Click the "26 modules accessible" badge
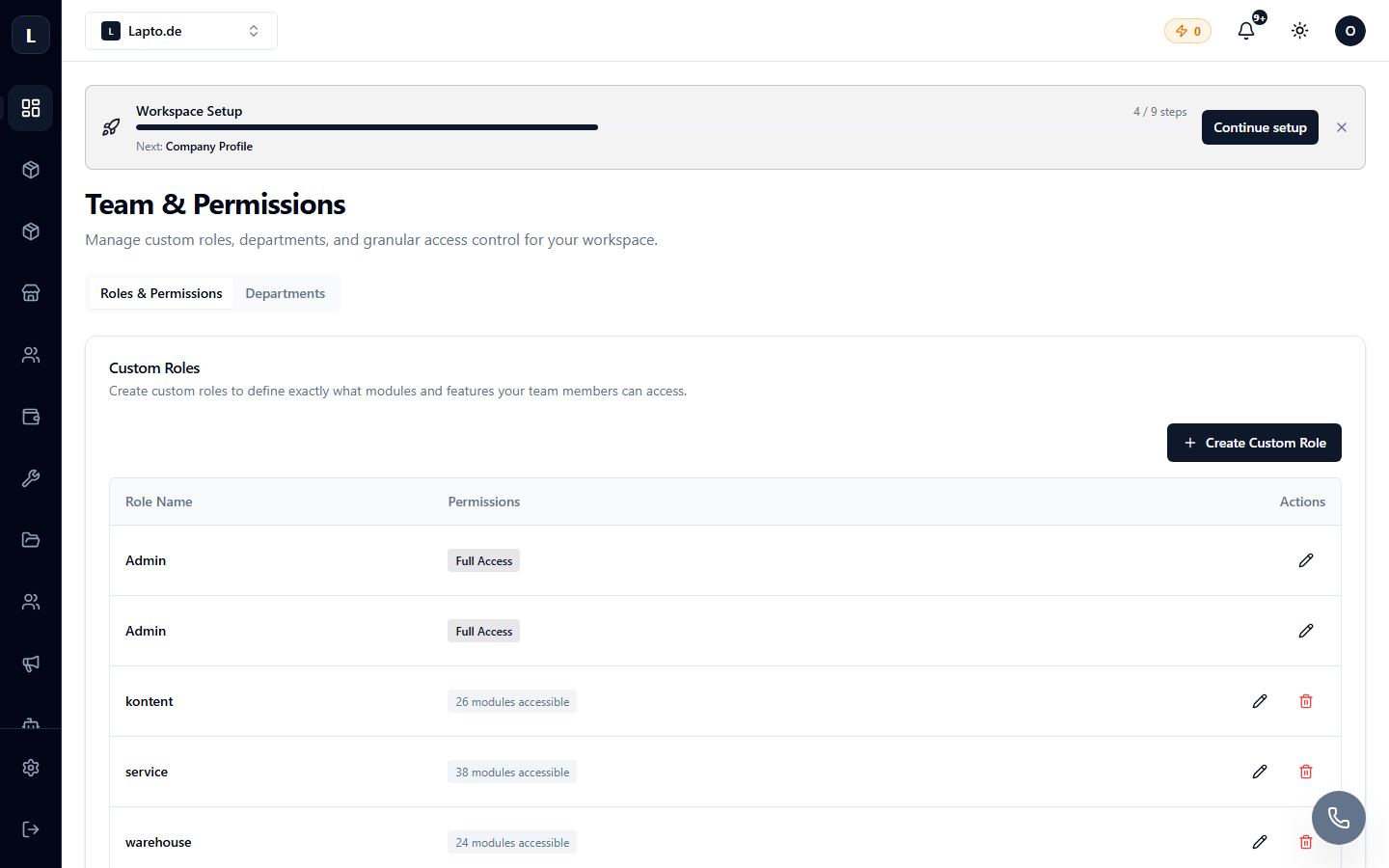Image resolution: width=1389 pixels, height=868 pixels. 512,701
